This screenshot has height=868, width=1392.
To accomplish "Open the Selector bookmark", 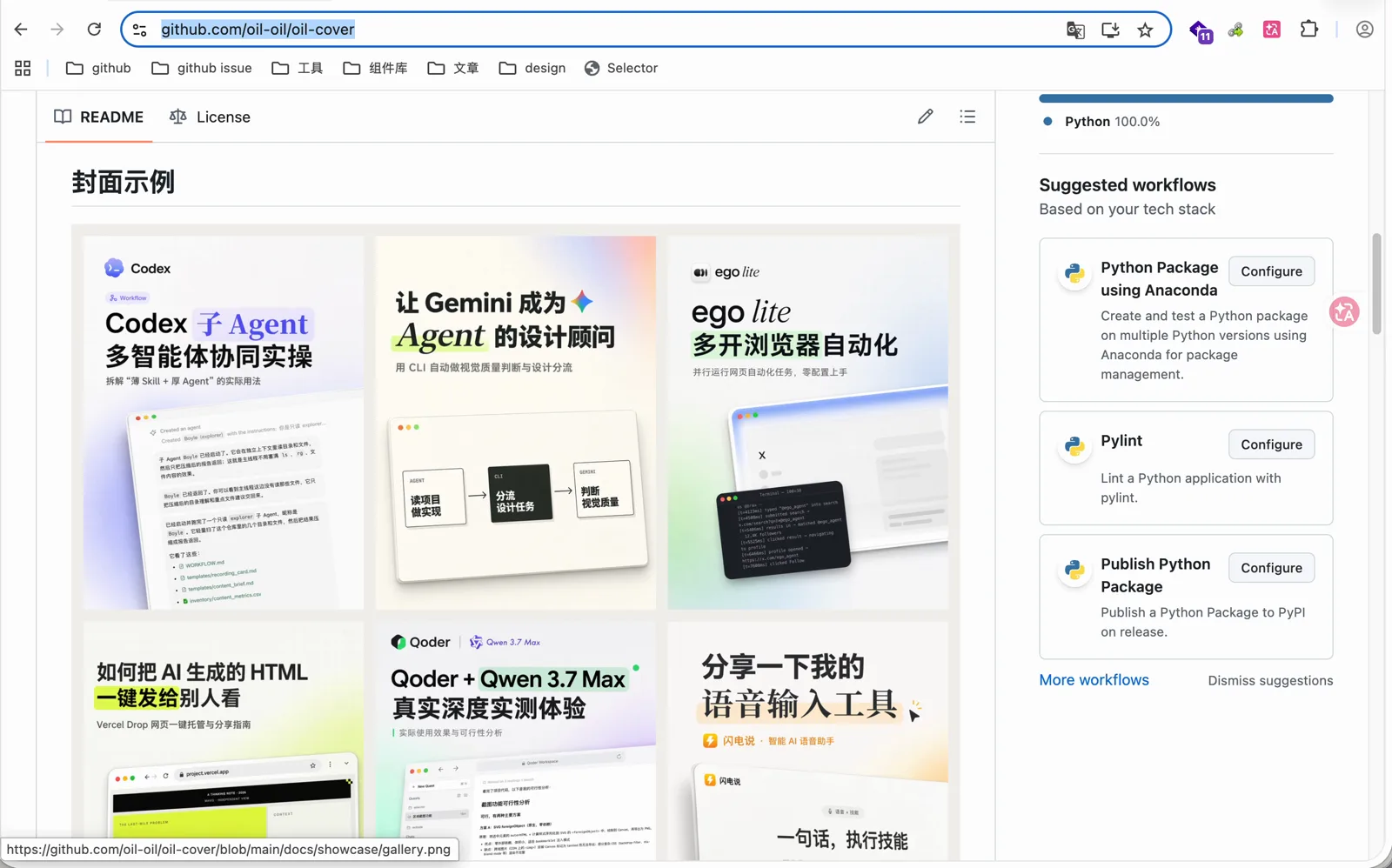I will [x=621, y=68].
